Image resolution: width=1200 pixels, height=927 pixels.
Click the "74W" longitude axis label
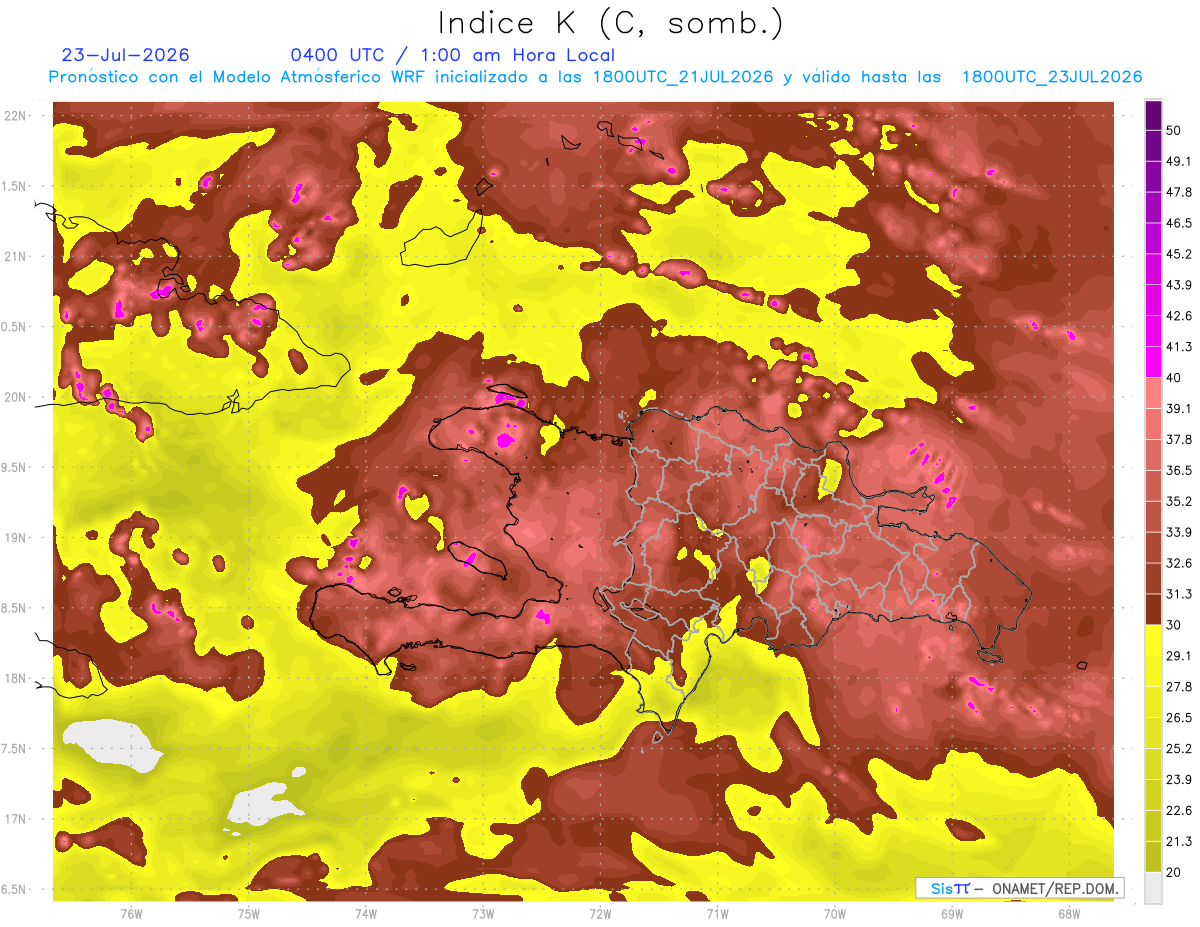[x=365, y=914]
